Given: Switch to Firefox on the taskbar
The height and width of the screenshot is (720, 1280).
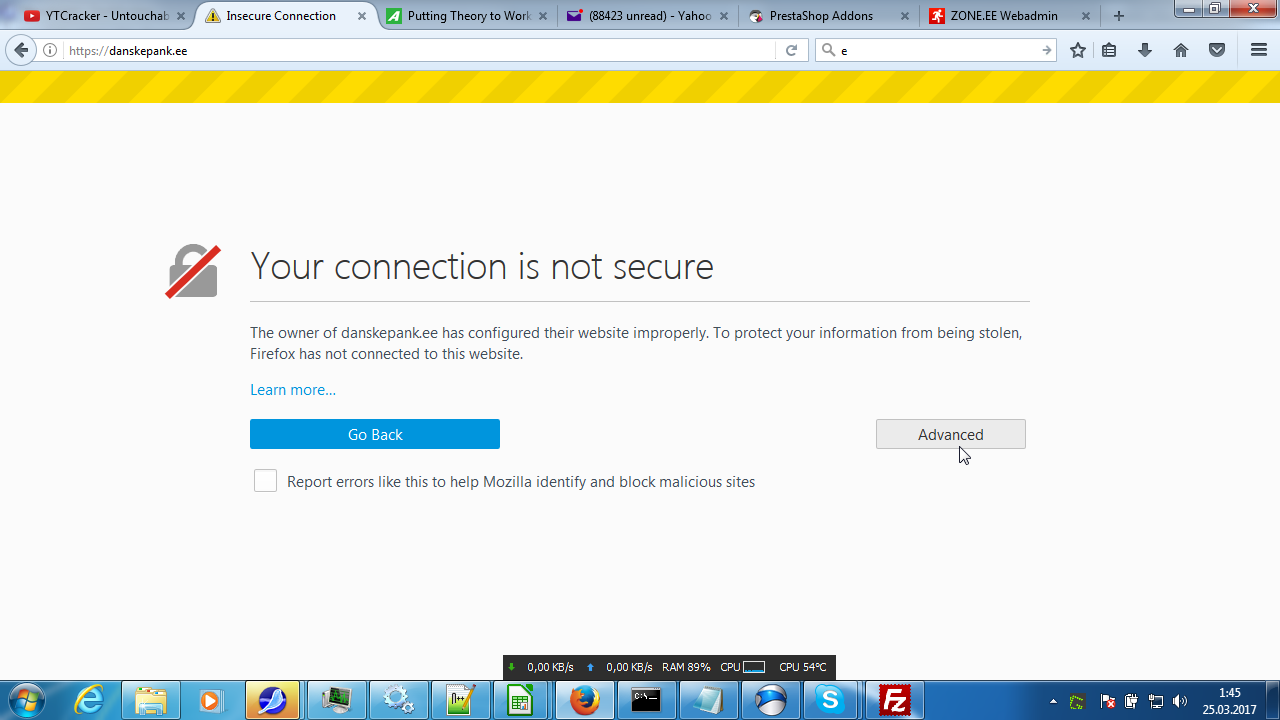Looking at the screenshot, I should [x=584, y=700].
